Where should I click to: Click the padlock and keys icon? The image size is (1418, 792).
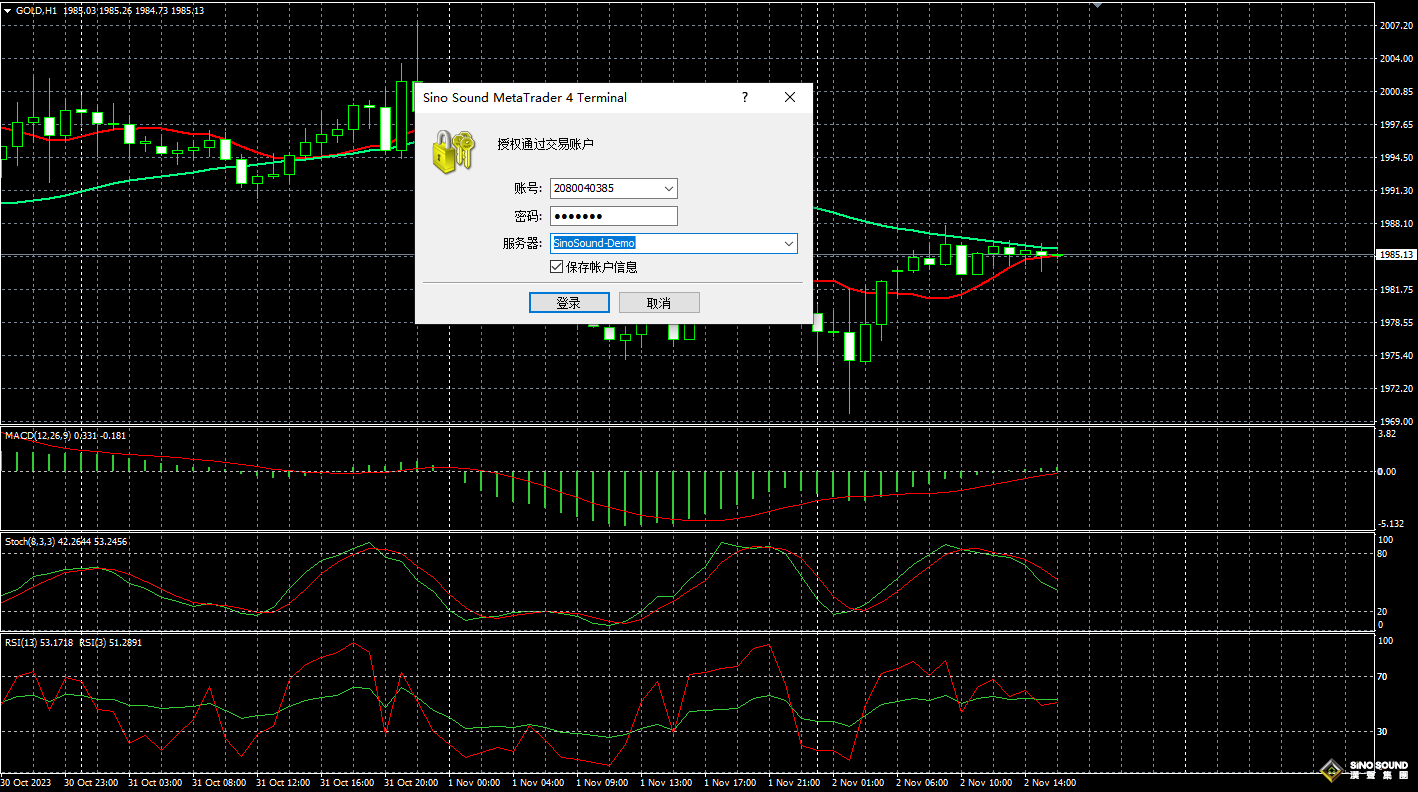(x=450, y=150)
